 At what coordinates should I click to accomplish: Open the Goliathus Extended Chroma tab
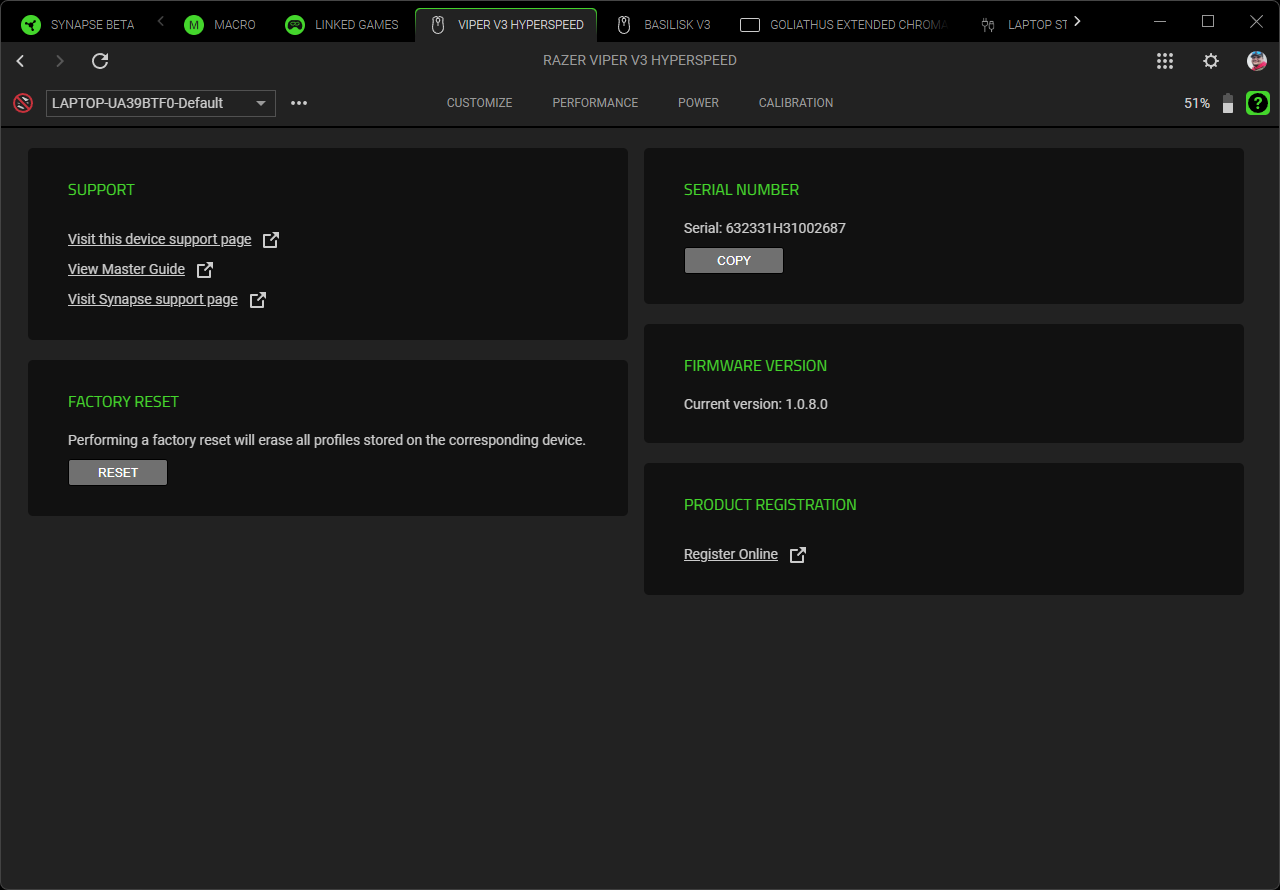coord(843,24)
